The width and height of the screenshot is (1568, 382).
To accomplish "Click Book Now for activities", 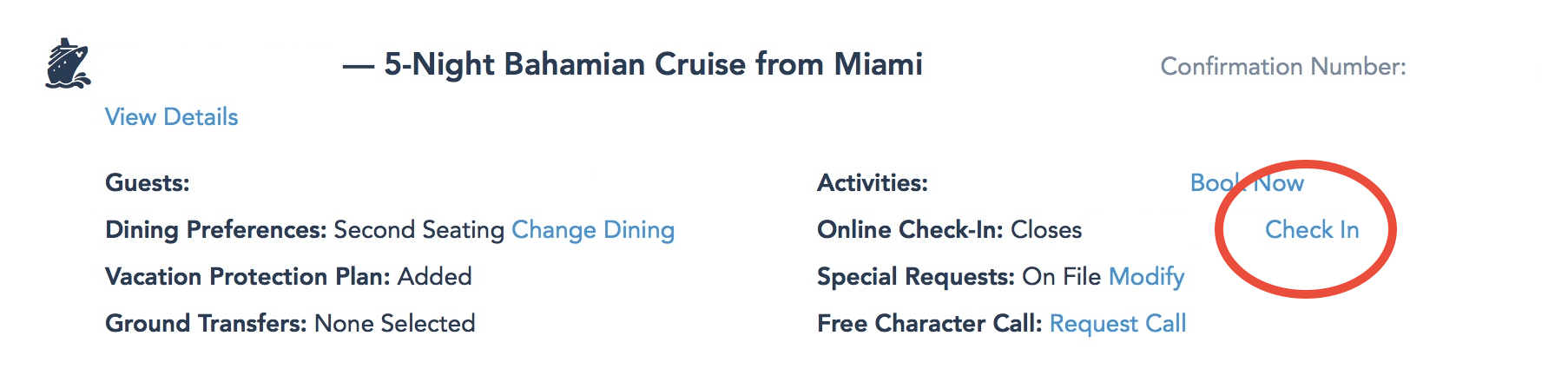I will click(x=1247, y=183).
